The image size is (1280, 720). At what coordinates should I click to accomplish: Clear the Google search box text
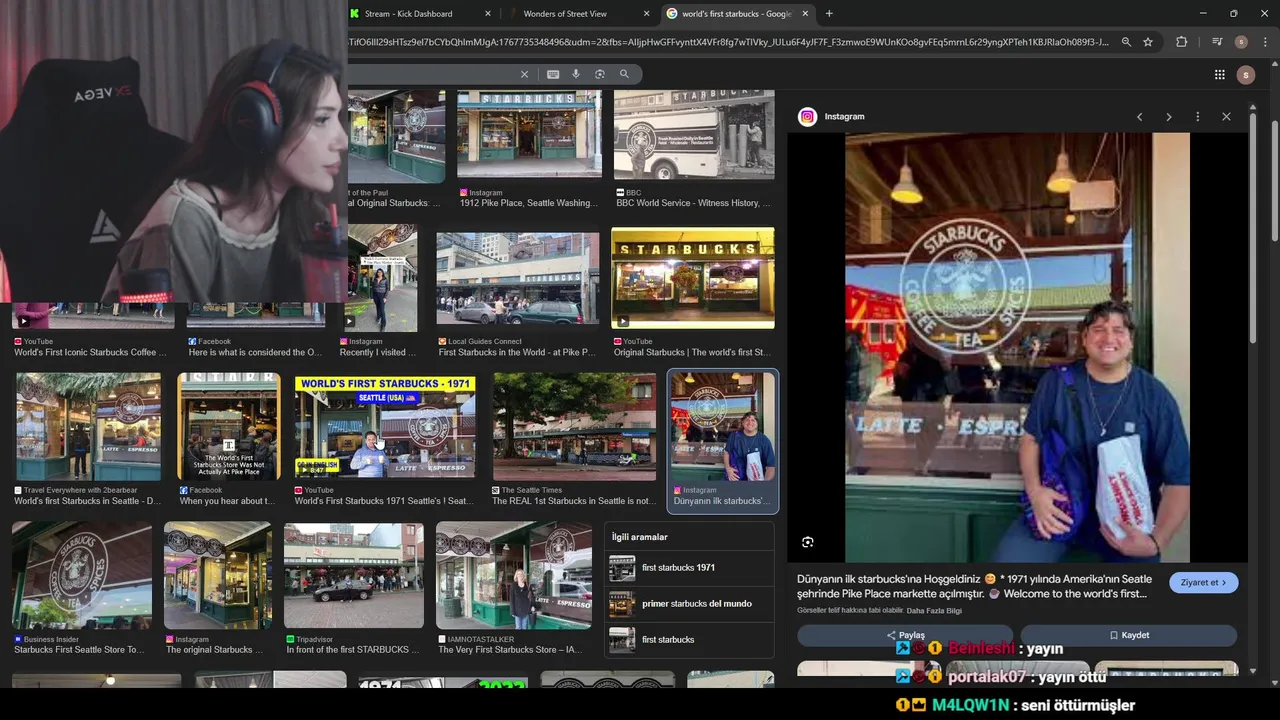point(524,74)
